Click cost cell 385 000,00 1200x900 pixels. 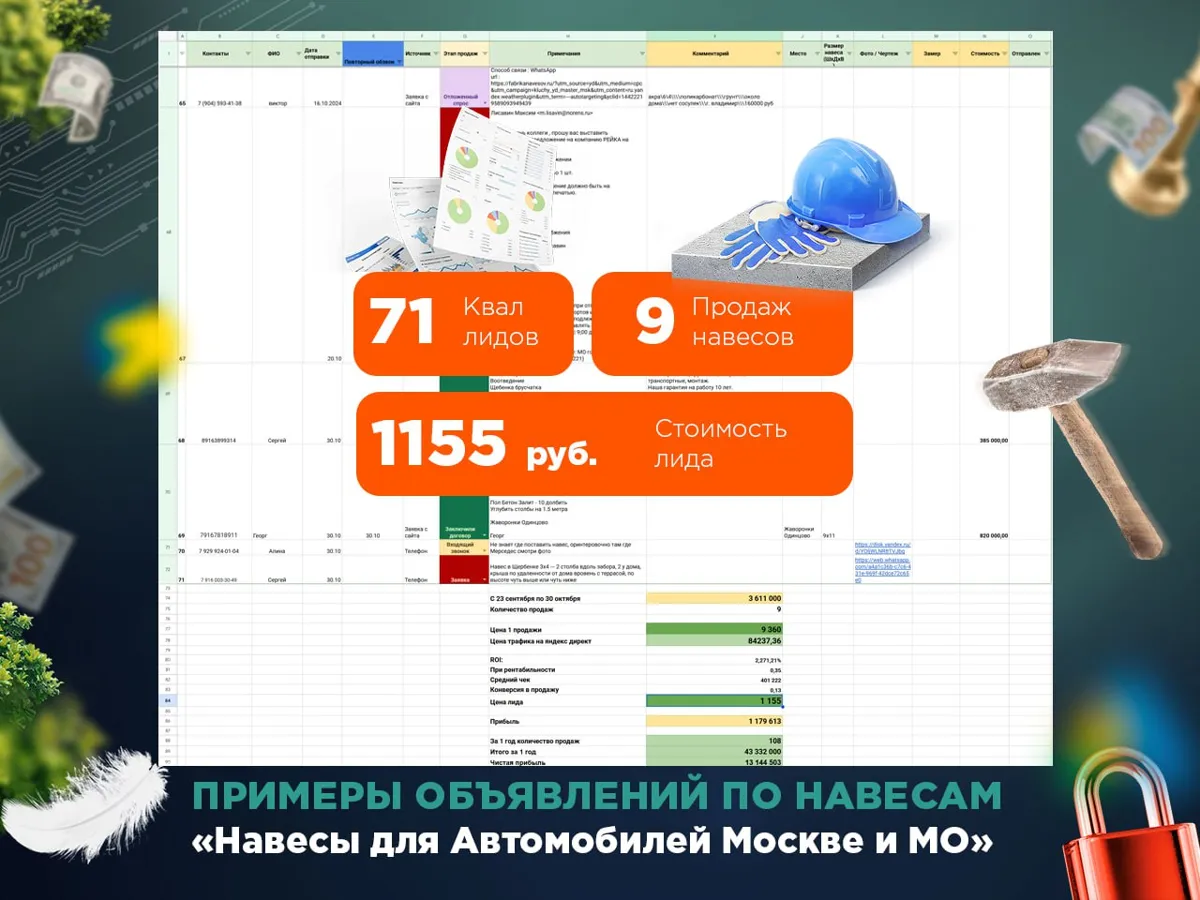tap(992, 440)
